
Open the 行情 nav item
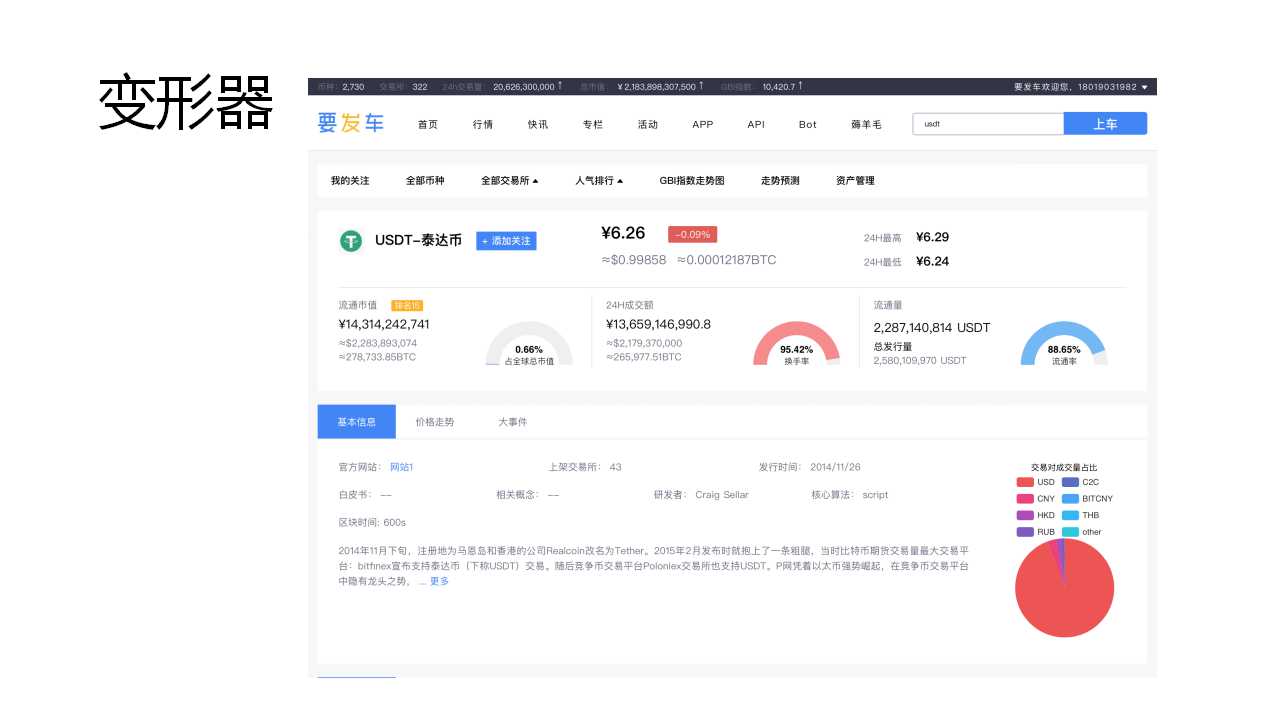[x=483, y=124]
